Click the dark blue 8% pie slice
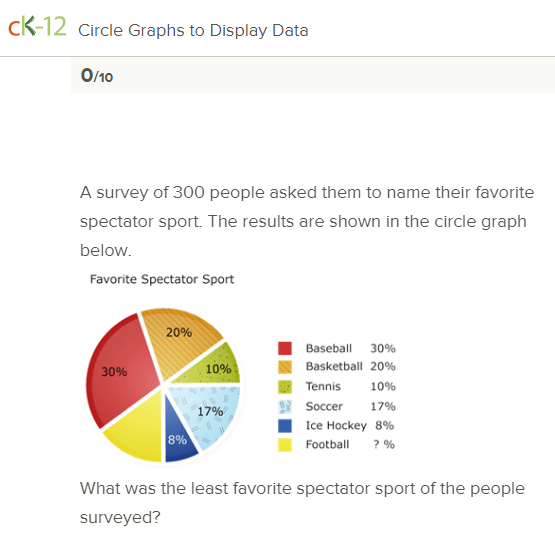Image resolution: width=555 pixels, height=543 pixels. [x=179, y=437]
